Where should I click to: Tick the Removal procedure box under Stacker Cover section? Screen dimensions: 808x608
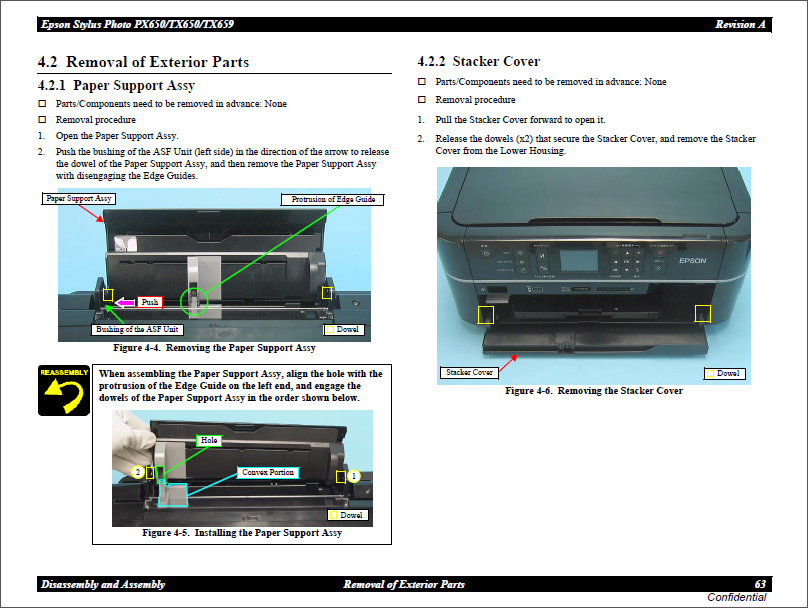422,100
